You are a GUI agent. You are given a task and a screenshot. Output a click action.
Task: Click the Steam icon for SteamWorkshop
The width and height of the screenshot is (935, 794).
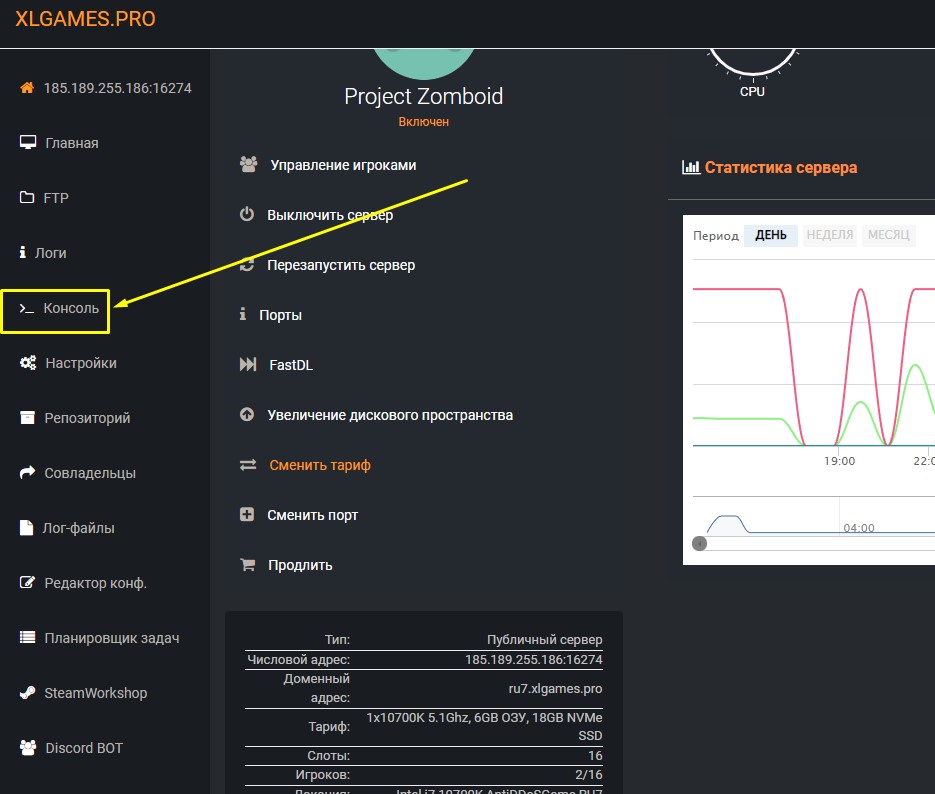[27, 693]
